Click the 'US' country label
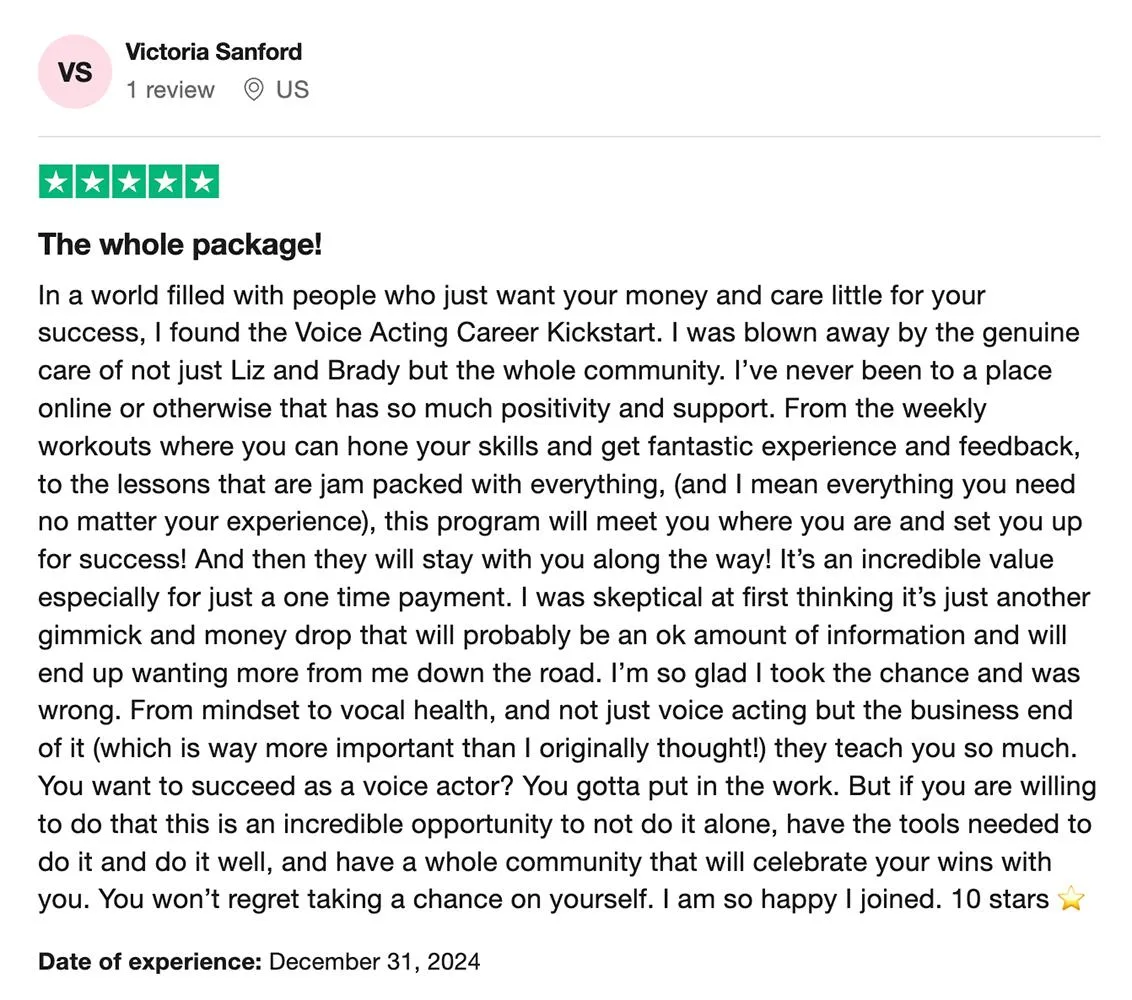The image size is (1132, 1000). pos(292,90)
